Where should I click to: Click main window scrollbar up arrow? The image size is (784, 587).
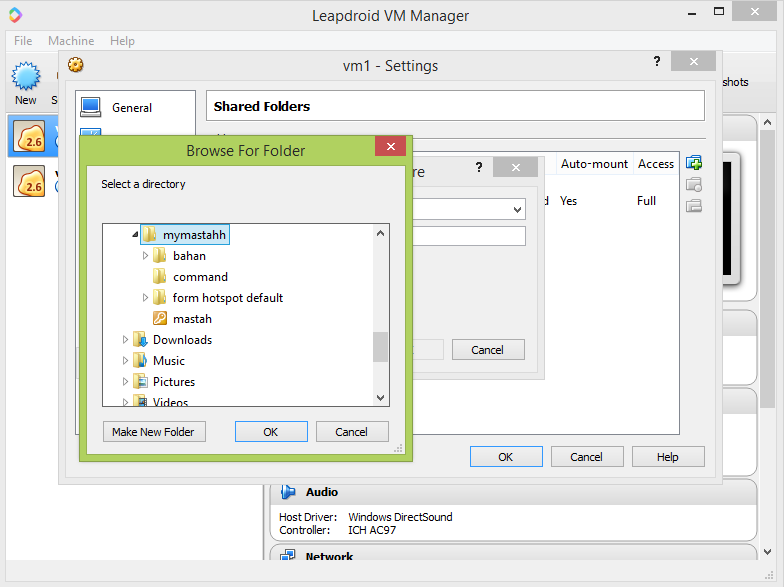coord(768,122)
